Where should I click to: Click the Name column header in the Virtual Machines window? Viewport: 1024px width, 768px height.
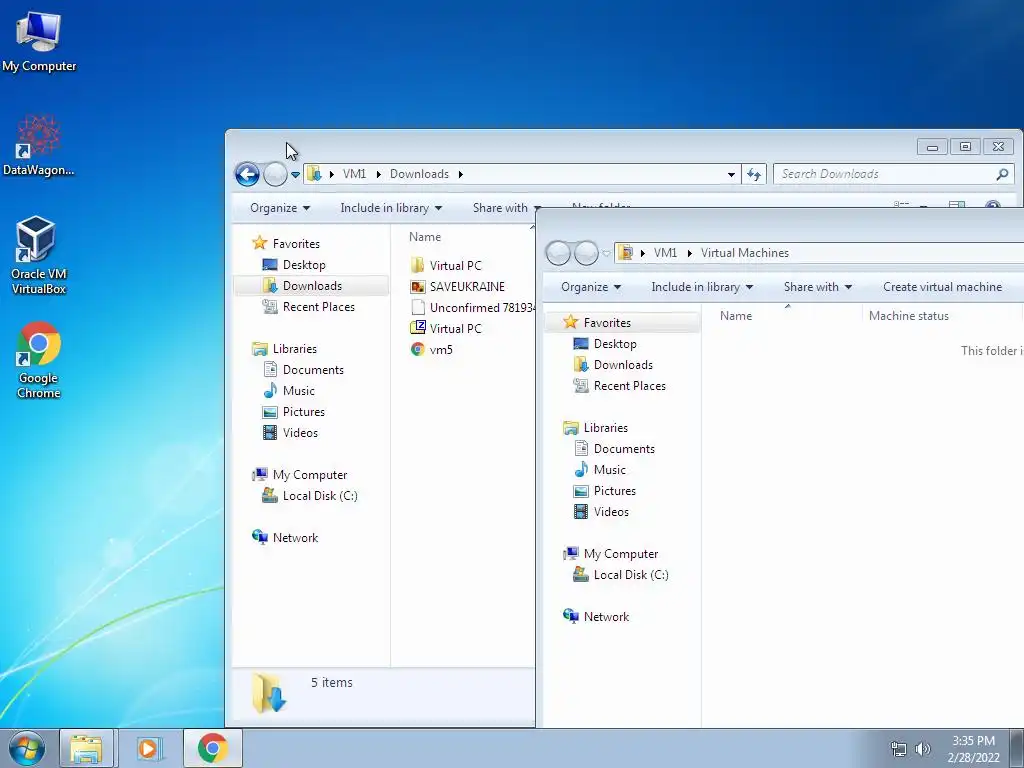[736, 316]
